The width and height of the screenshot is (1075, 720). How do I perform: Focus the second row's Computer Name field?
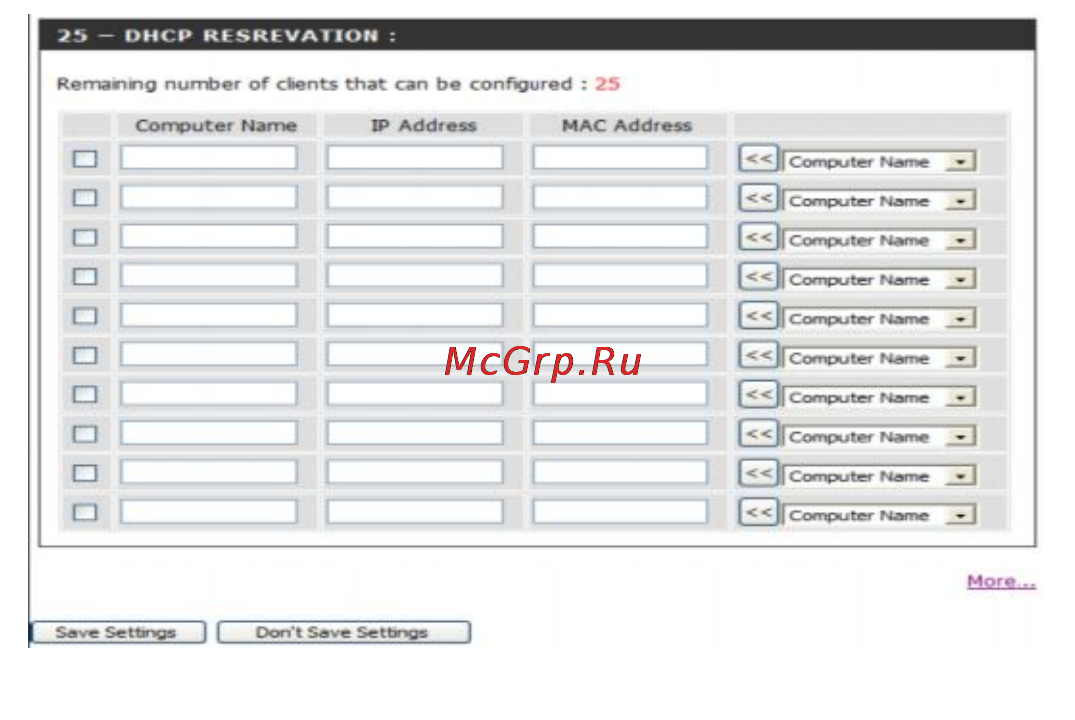(x=209, y=197)
